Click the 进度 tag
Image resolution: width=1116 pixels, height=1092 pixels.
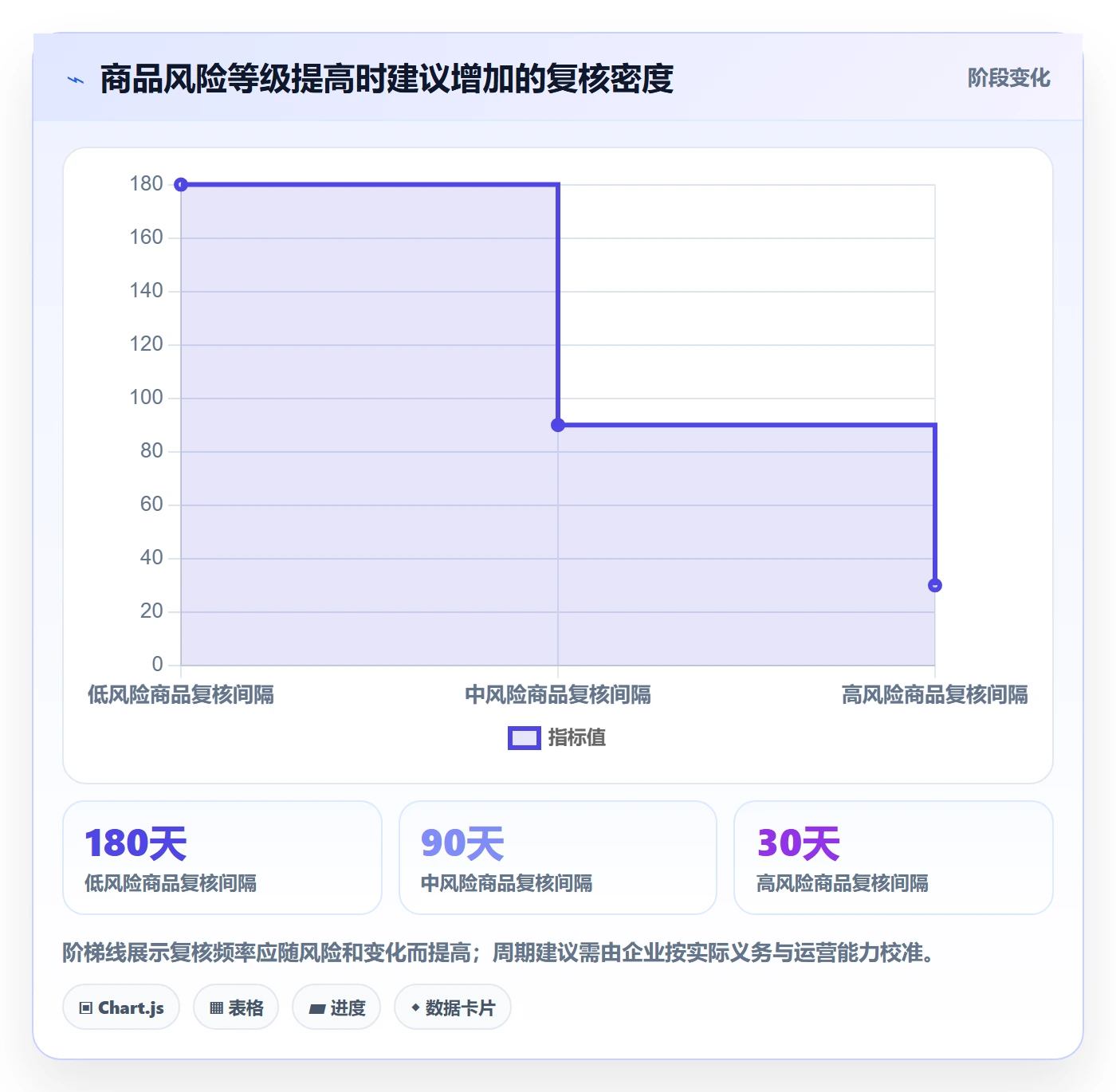pyautogui.click(x=336, y=1008)
